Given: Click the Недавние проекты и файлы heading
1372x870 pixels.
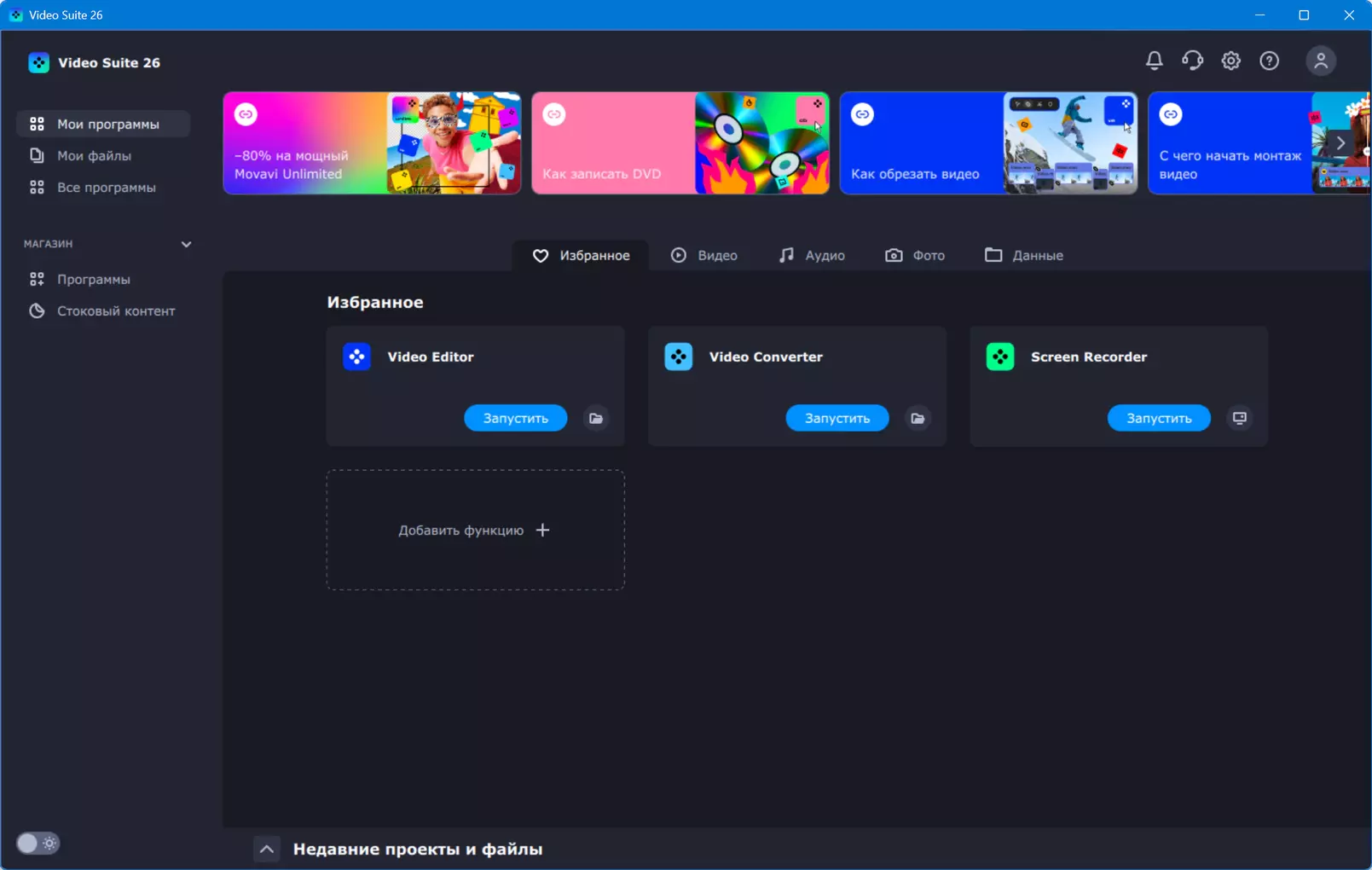Looking at the screenshot, I should pos(418,849).
